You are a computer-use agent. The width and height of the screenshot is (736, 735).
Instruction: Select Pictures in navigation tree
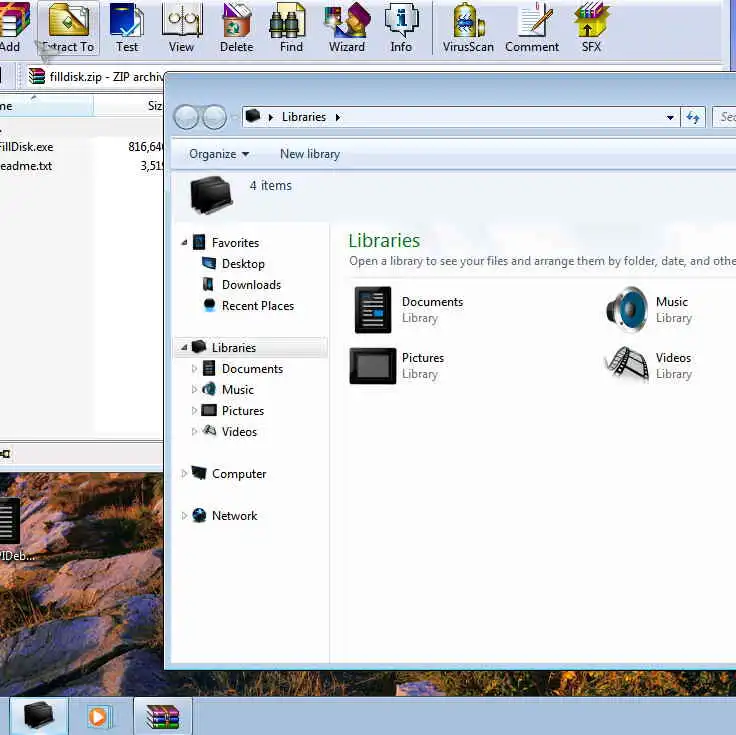(243, 411)
